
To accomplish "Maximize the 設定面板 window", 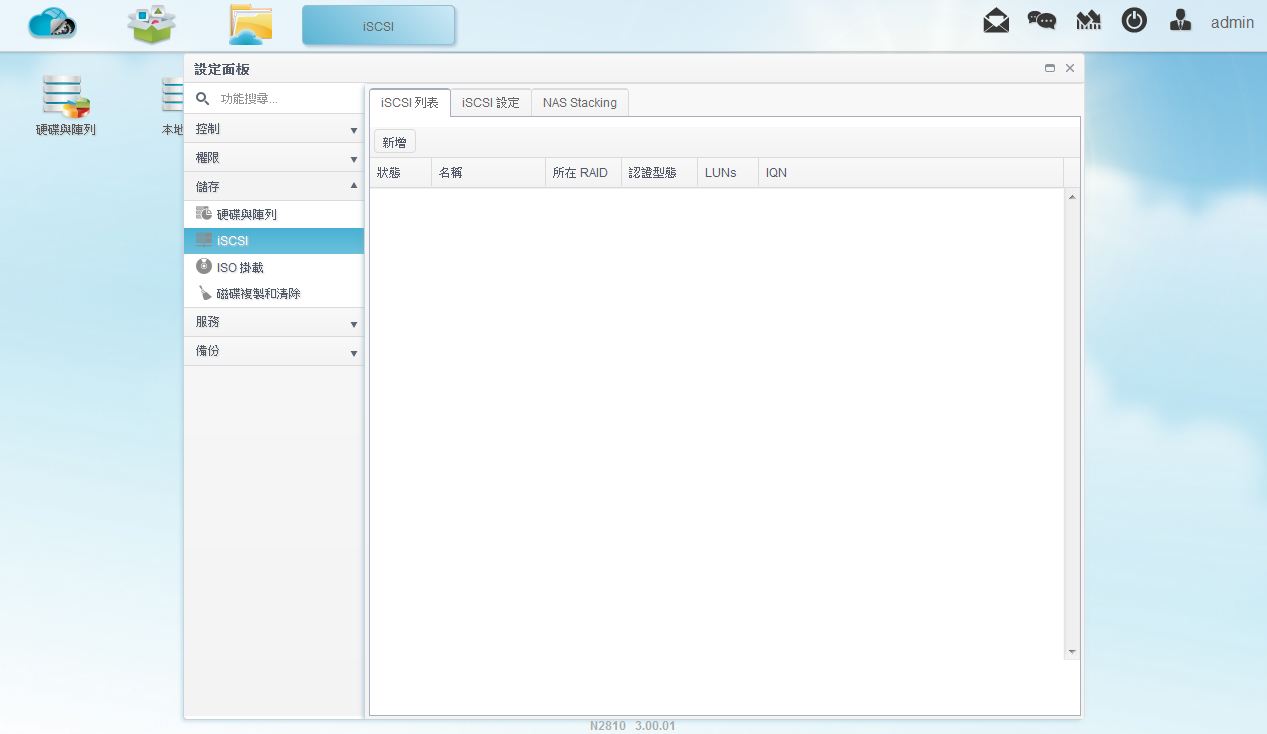I will pyautogui.click(x=1050, y=69).
